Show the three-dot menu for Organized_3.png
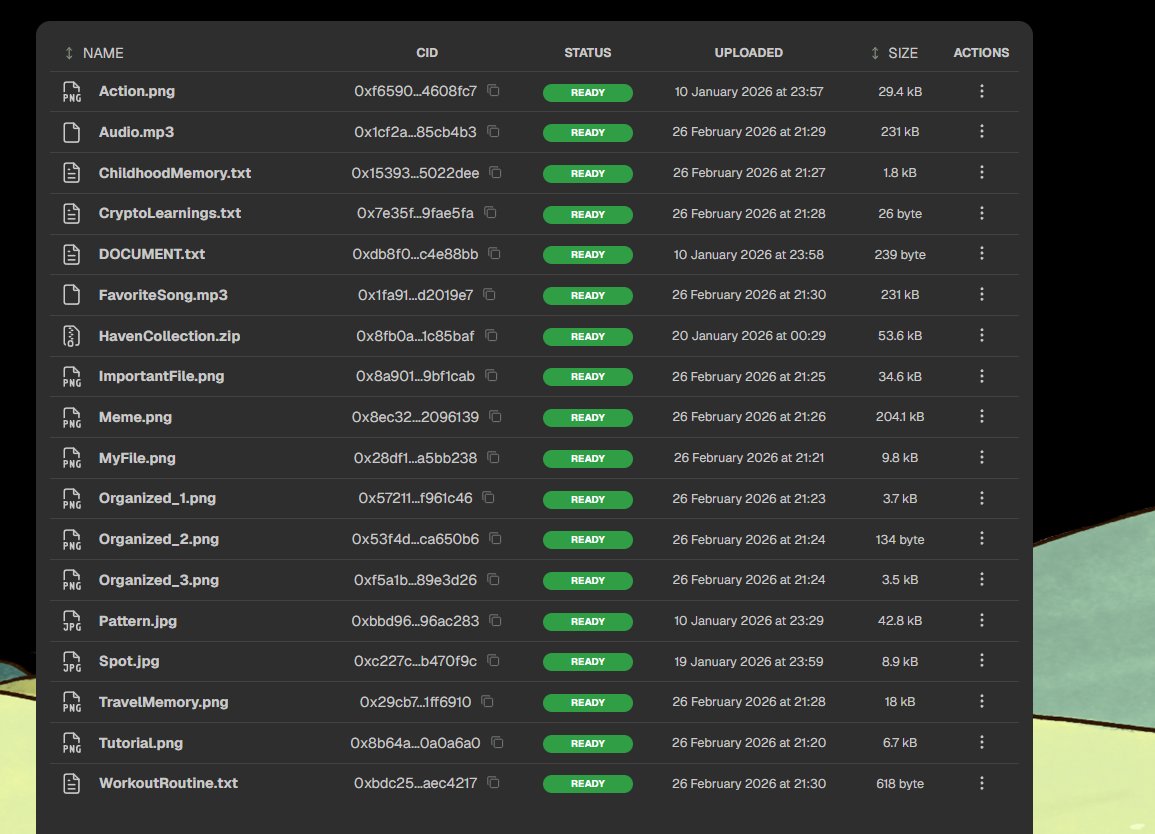1155x834 pixels. pos(981,580)
